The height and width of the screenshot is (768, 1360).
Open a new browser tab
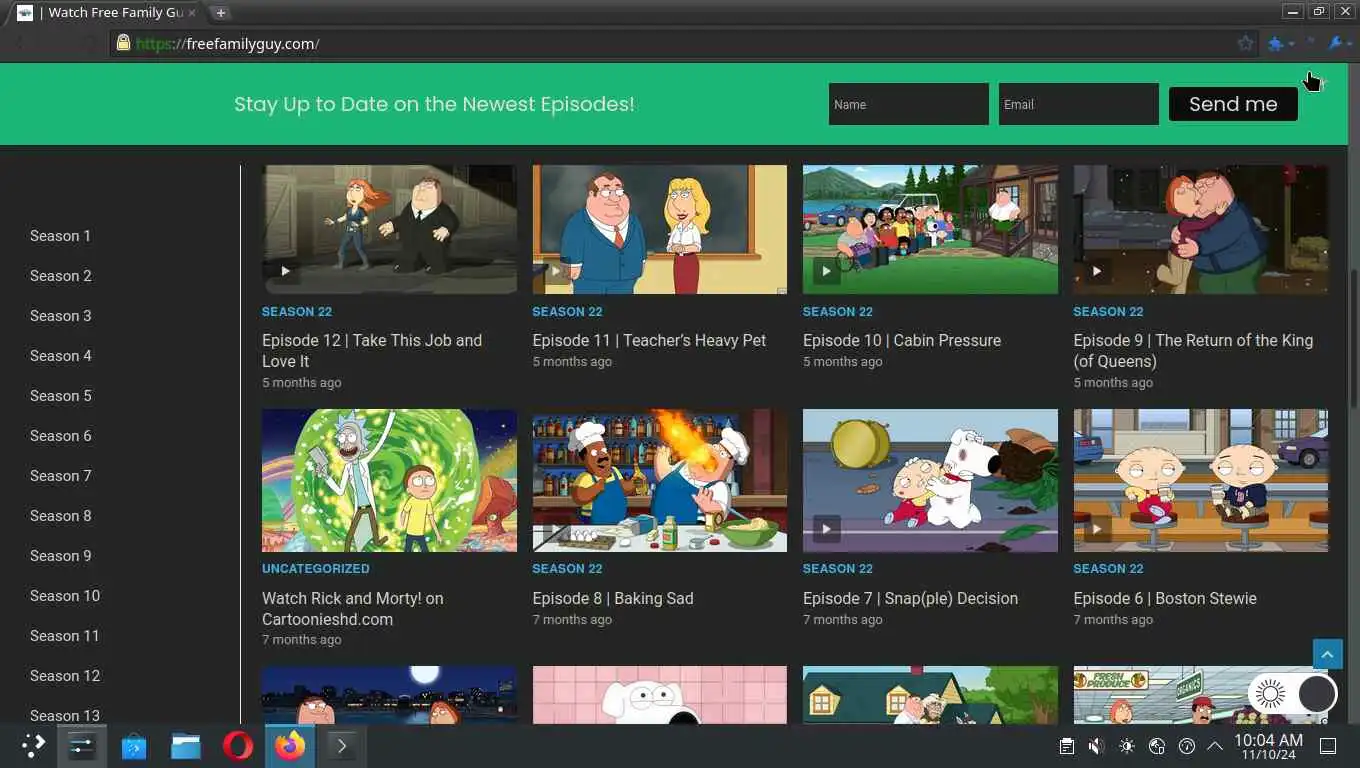pos(221,13)
